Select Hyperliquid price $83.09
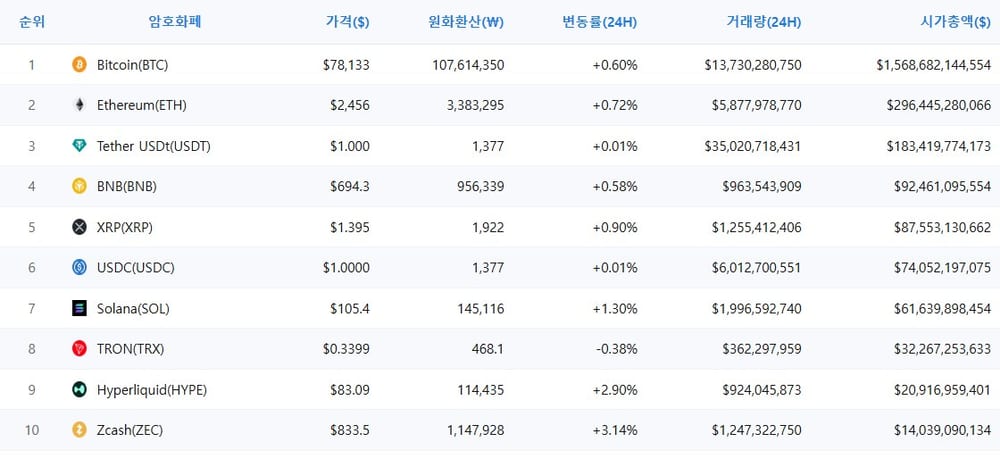 [349, 390]
